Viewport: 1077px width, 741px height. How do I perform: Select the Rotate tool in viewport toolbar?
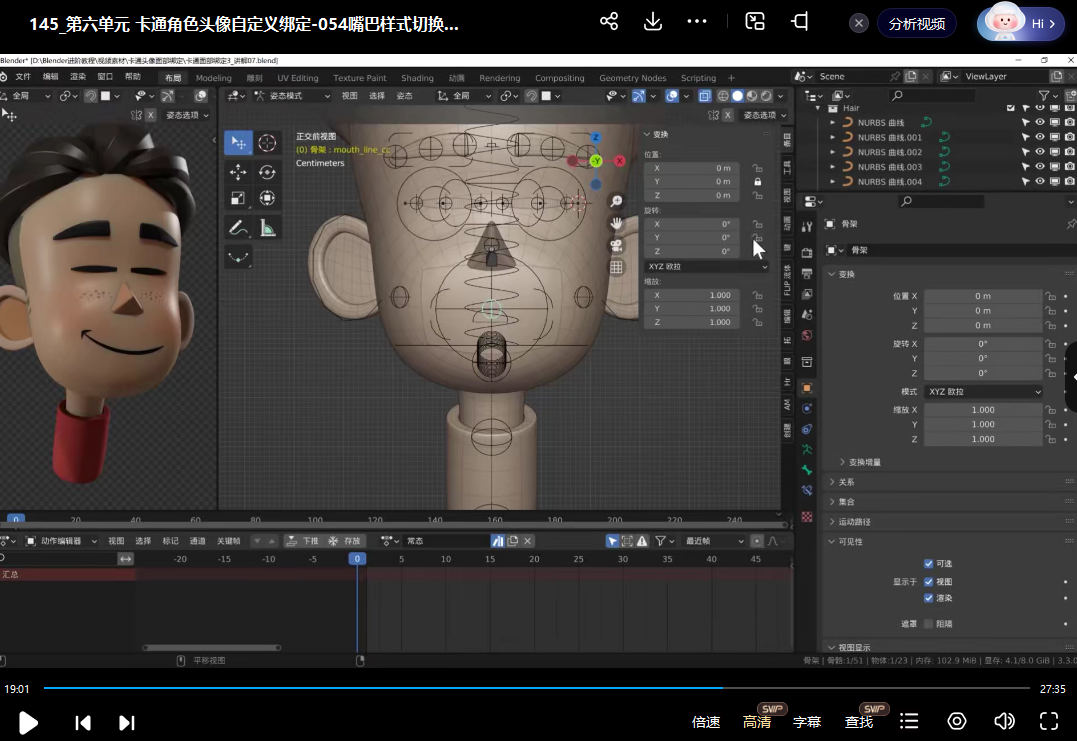click(267, 172)
